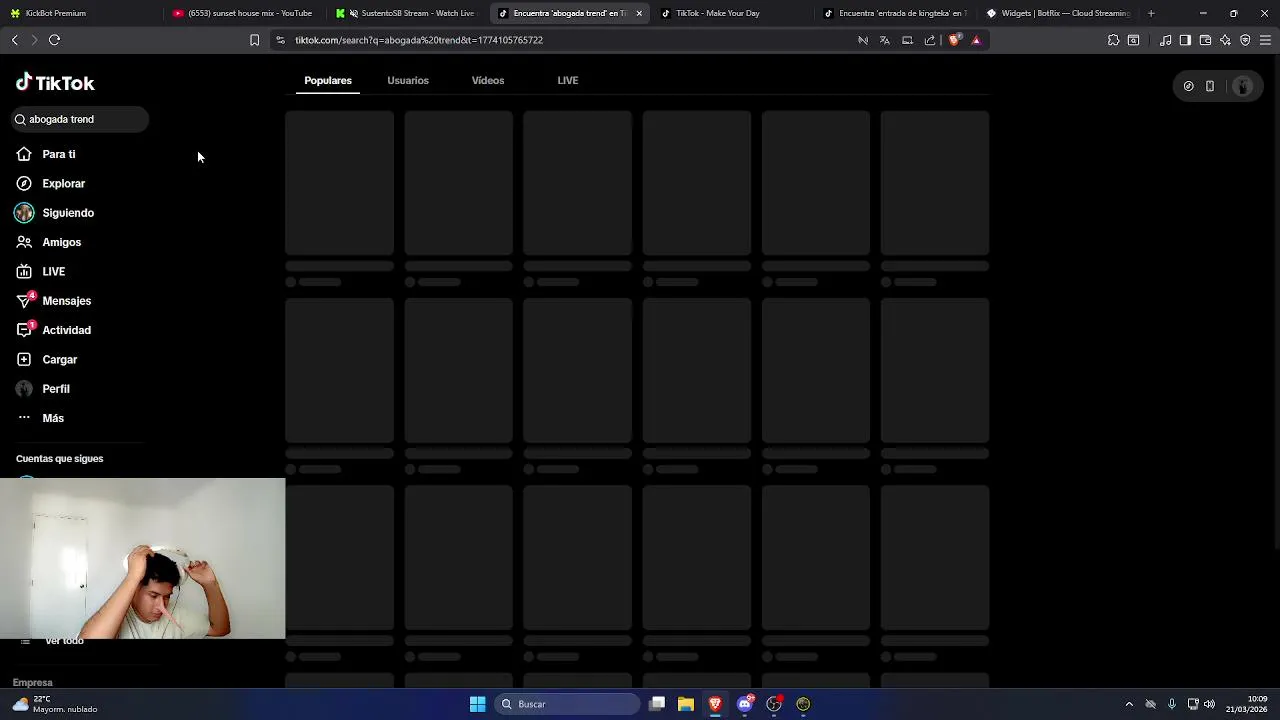Open the Brave Rewards triangle icon
The height and width of the screenshot is (720, 1280).
[976, 40]
